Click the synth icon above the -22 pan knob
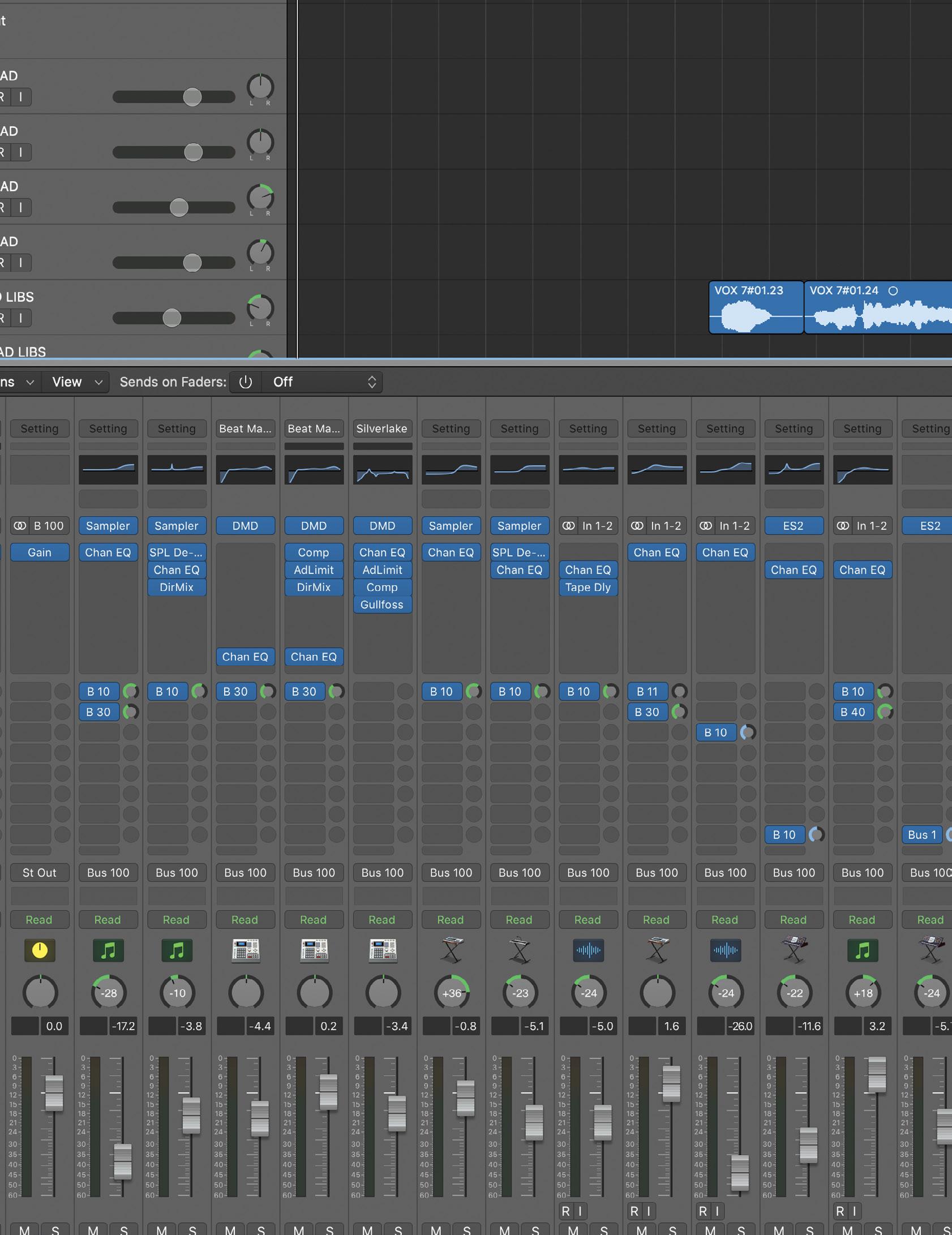 (x=794, y=950)
